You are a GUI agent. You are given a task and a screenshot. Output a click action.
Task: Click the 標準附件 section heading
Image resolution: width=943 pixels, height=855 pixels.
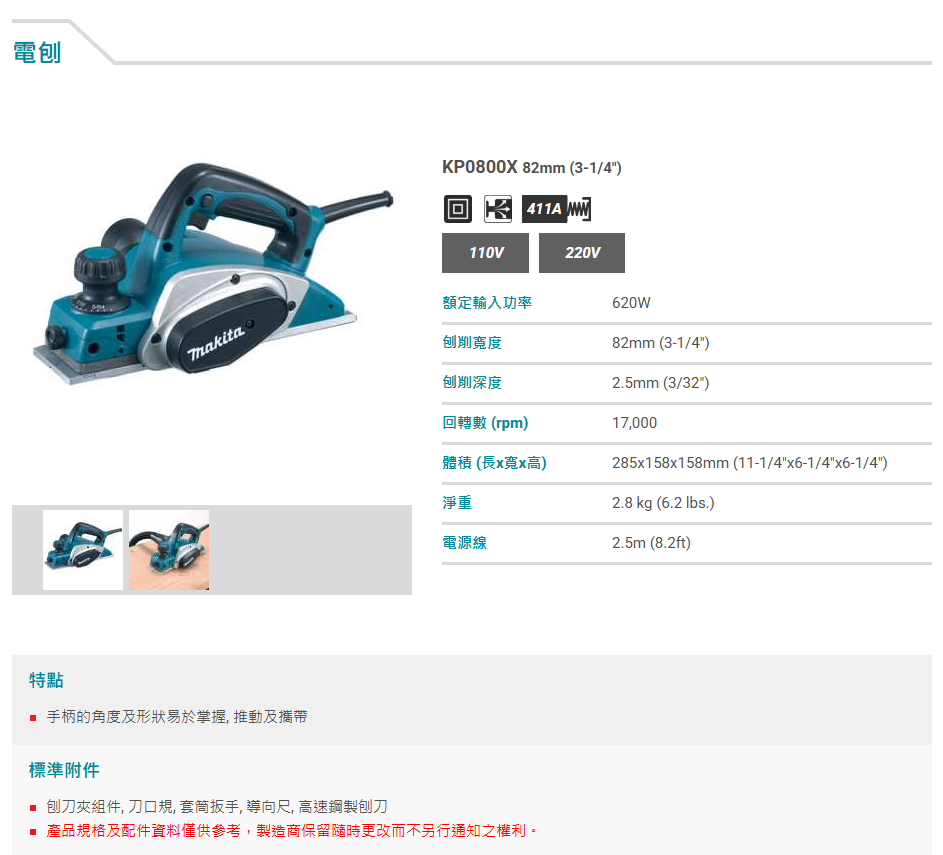coord(64,770)
